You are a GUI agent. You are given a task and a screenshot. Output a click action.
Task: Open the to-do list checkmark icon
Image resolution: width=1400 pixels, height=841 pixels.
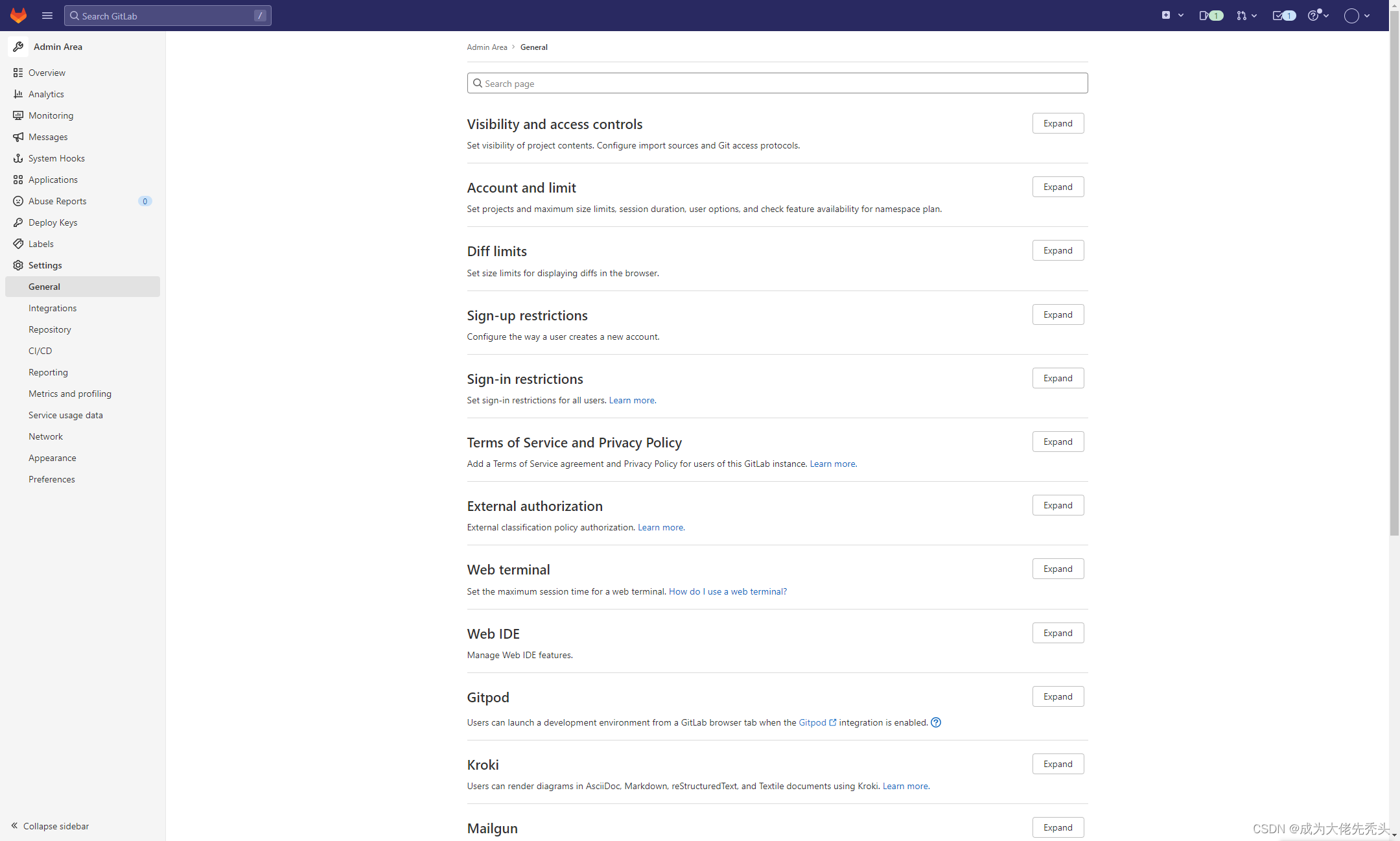(1283, 16)
